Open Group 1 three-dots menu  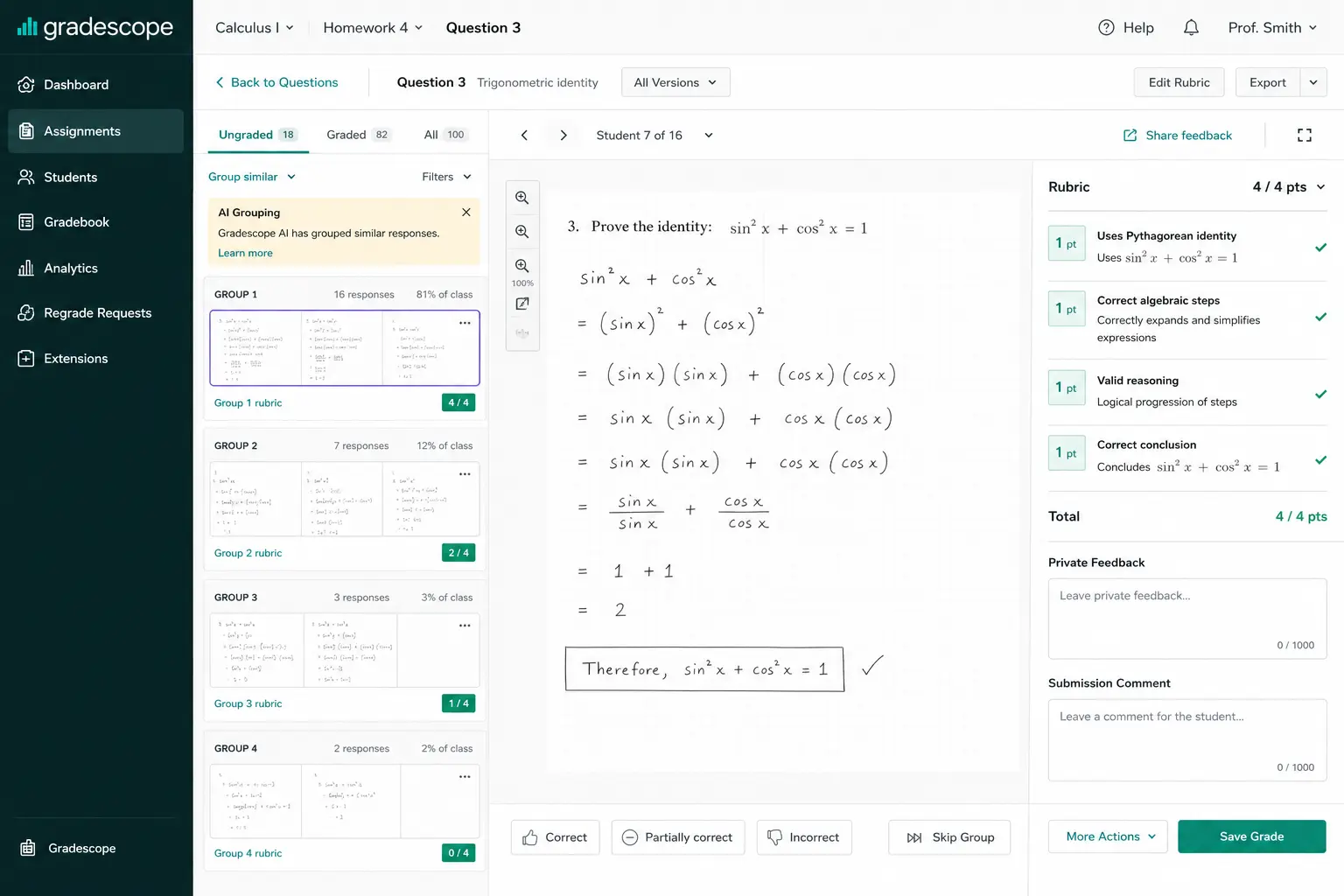coord(465,323)
